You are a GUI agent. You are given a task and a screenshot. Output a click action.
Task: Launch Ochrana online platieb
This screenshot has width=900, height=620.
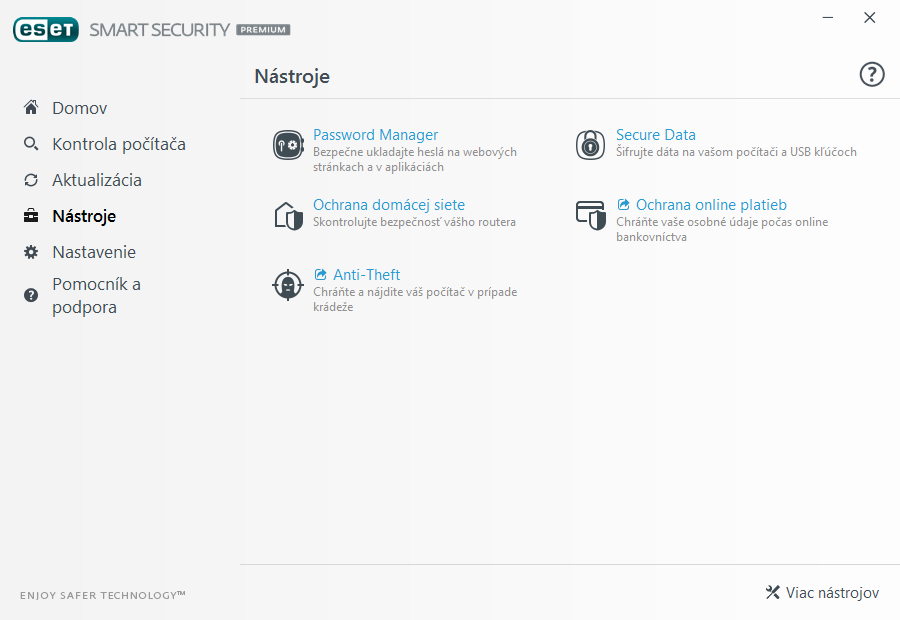pos(711,205)
